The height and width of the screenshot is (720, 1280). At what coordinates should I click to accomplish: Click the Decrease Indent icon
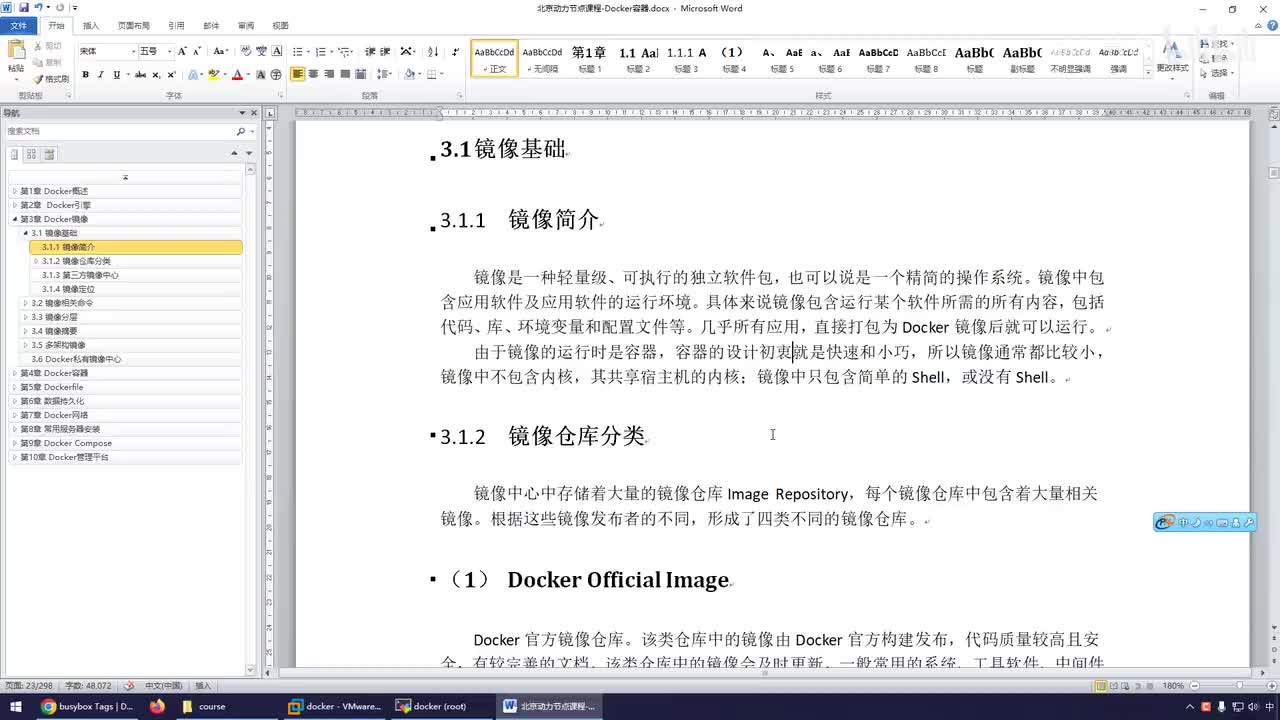click(x=370, y=51)
